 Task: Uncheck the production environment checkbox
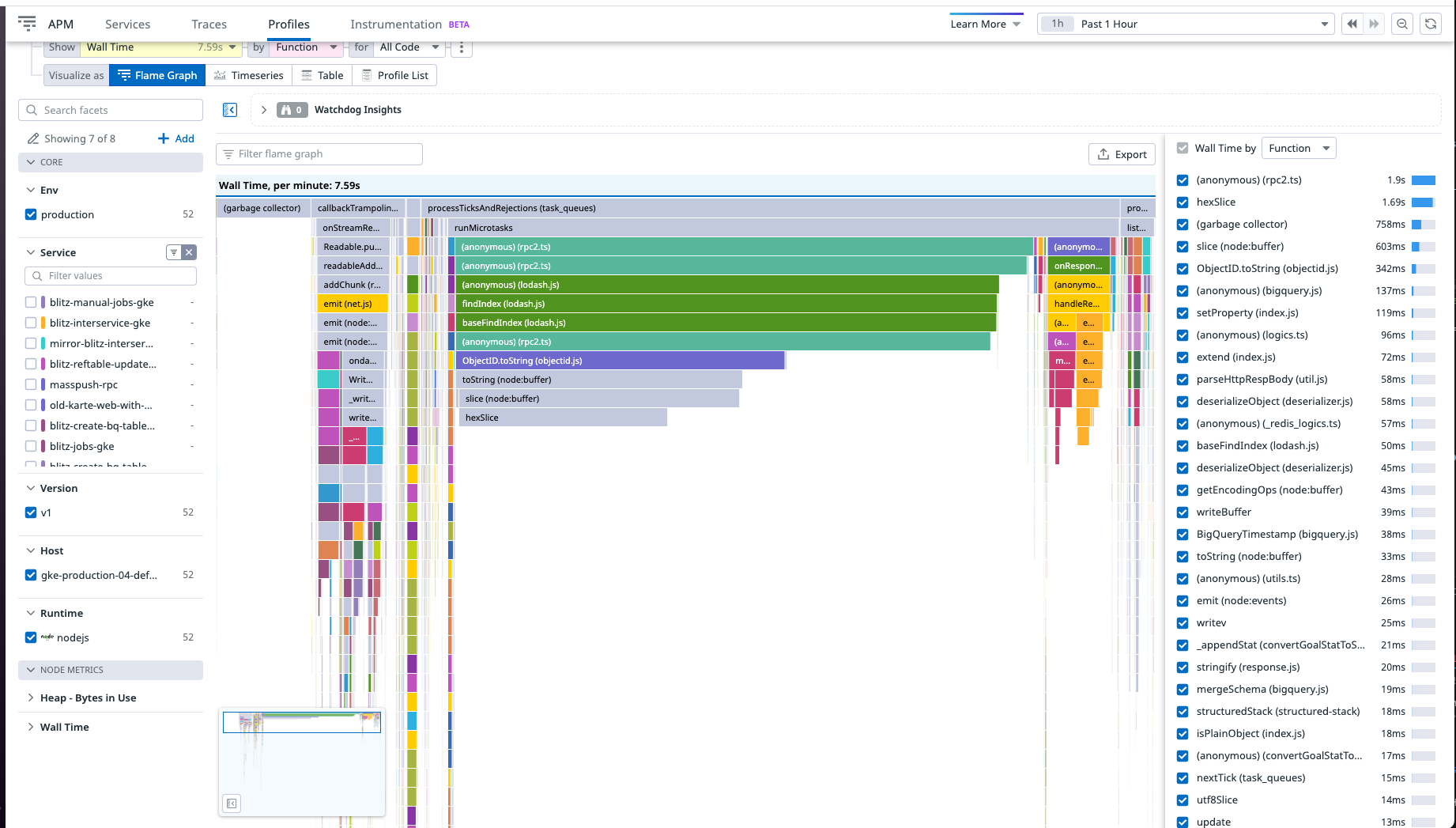tap(31, 214)
